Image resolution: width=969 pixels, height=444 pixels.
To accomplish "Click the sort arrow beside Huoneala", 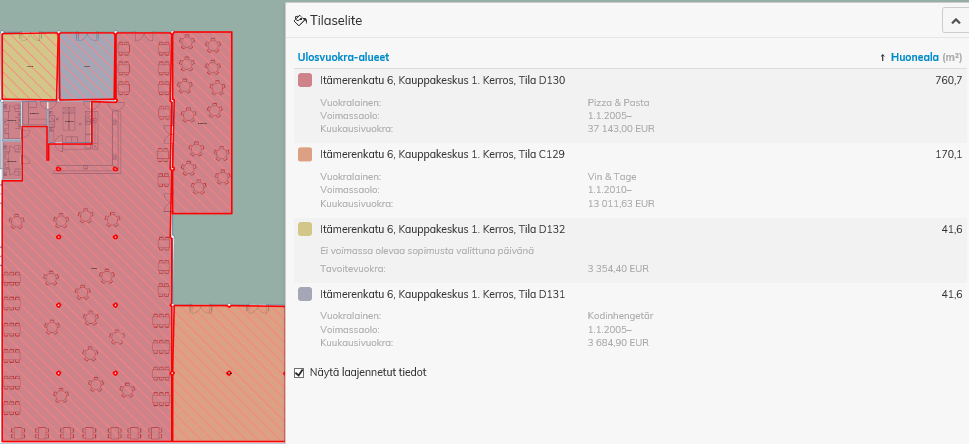I will [x=882, y=58].
